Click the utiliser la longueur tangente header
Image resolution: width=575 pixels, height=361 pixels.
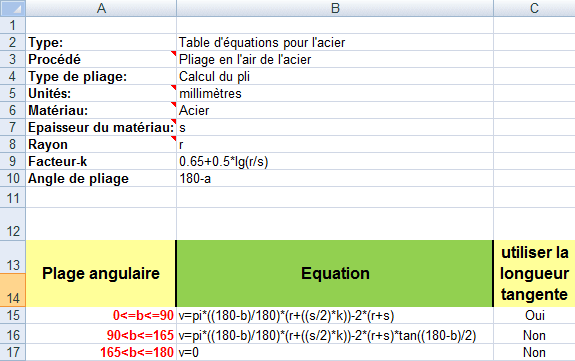tap(534, 273)
